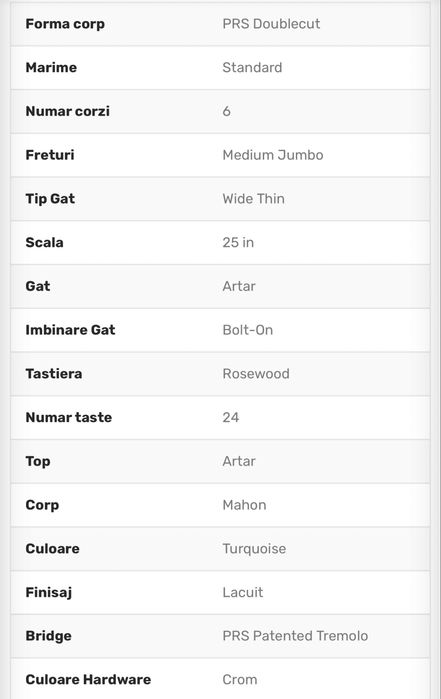The width and height of the screenshot is (441, 699).
Task: Click the Marime row label
Action: tap(51, 67)
